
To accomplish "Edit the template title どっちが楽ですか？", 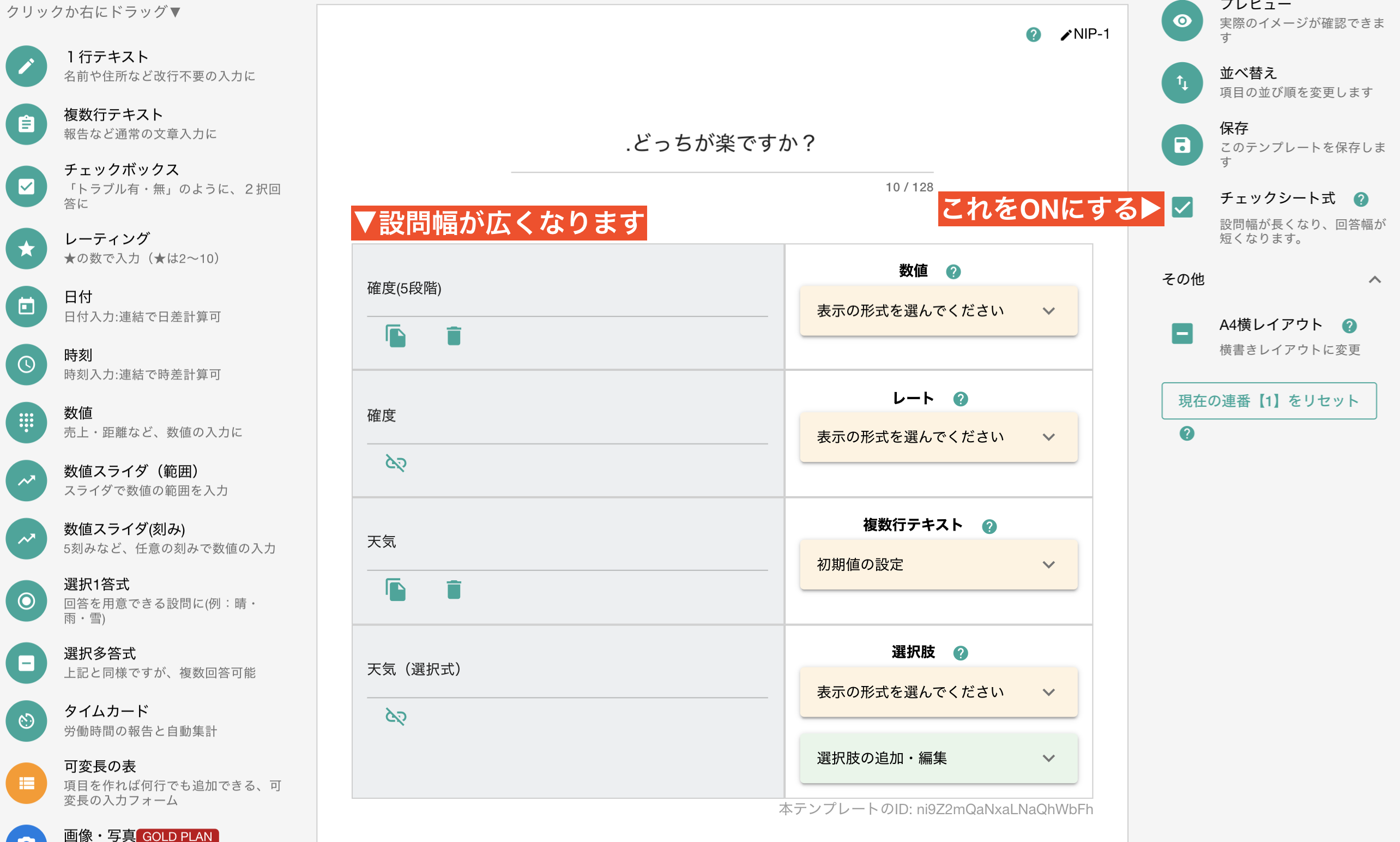I will coord(721,143).
